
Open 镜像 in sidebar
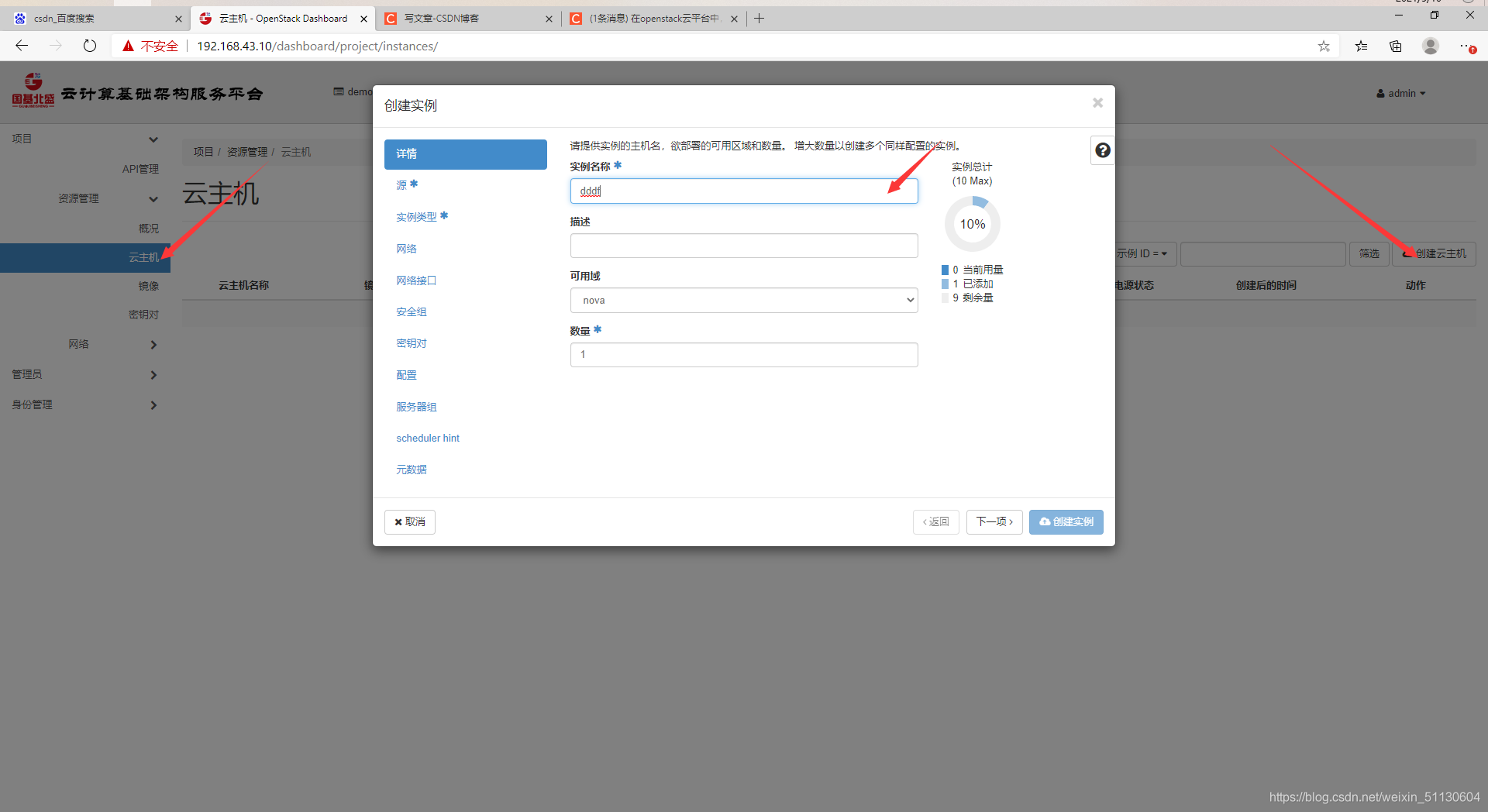(x=149, y=286)
